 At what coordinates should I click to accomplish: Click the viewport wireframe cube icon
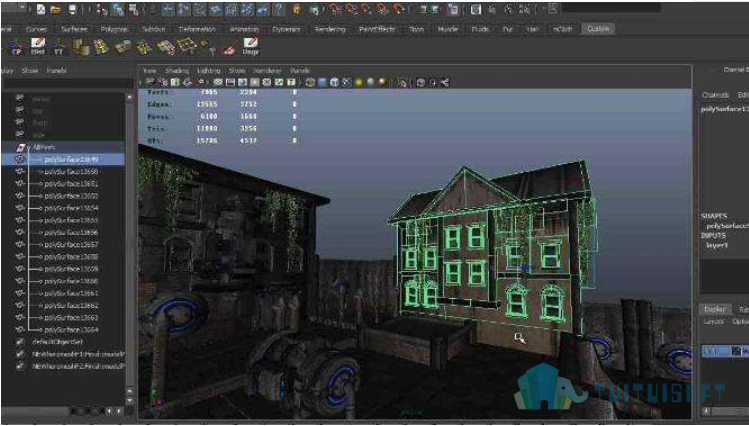click(x=310, y=82)
